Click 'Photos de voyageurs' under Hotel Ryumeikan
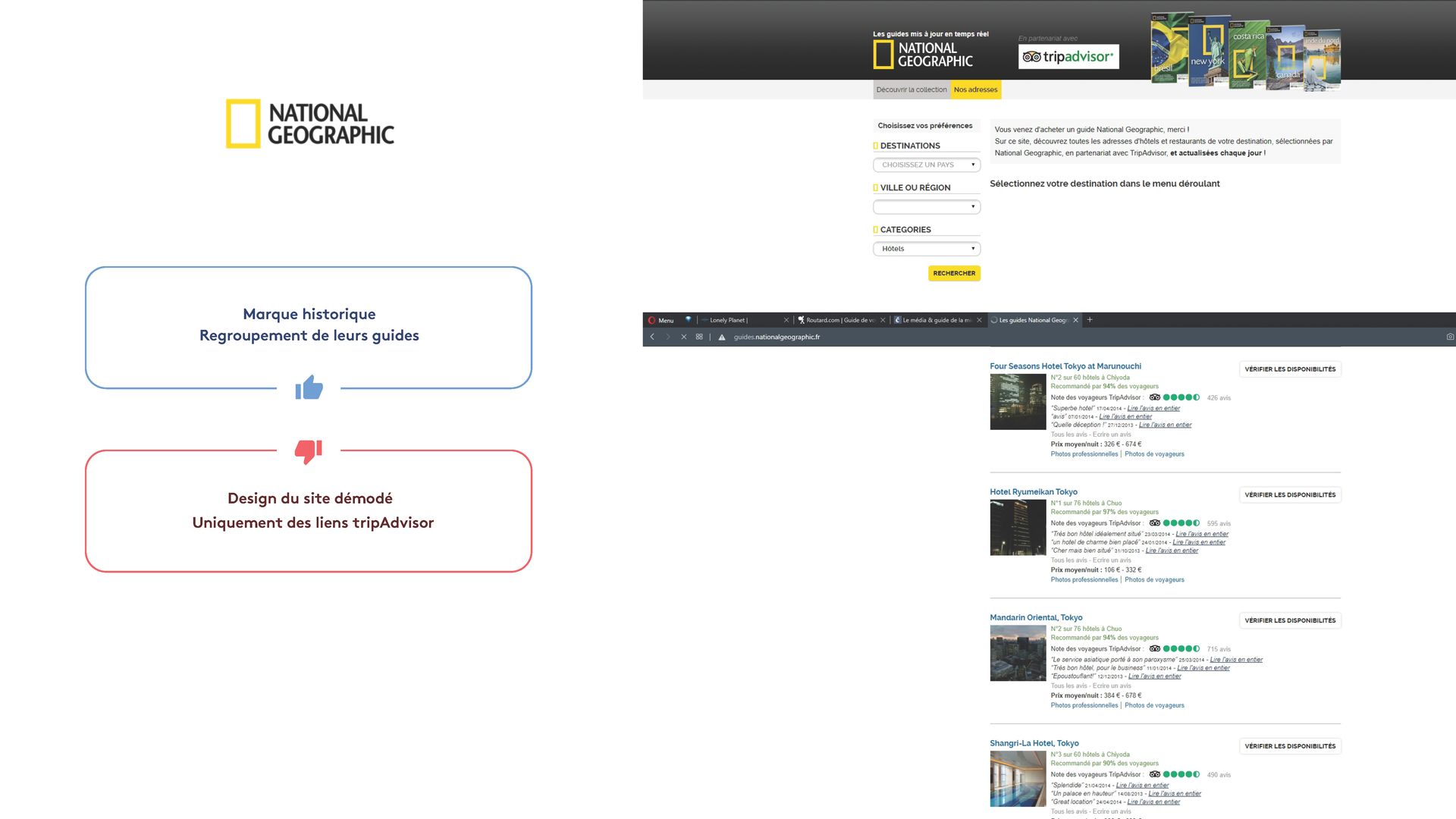Viewport: 1456px width, 819px height. (1154, 580)
